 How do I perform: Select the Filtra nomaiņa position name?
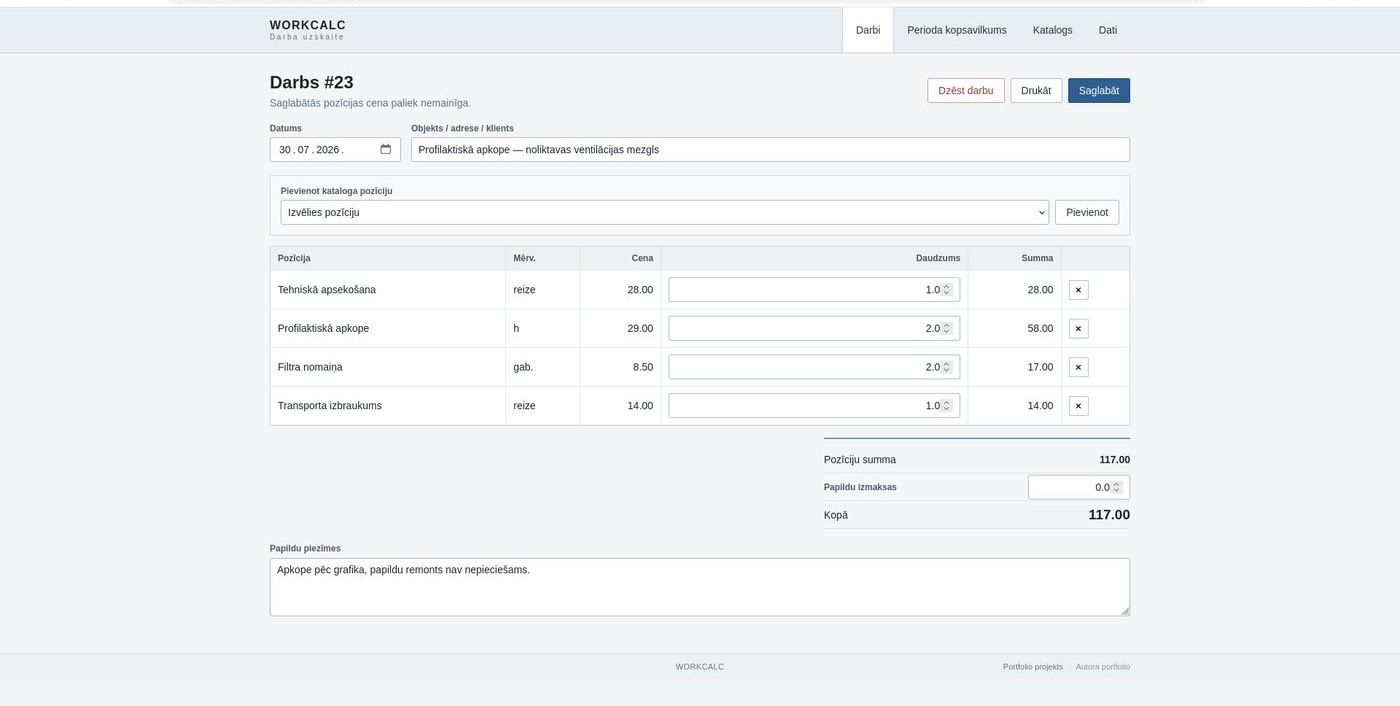310,367
